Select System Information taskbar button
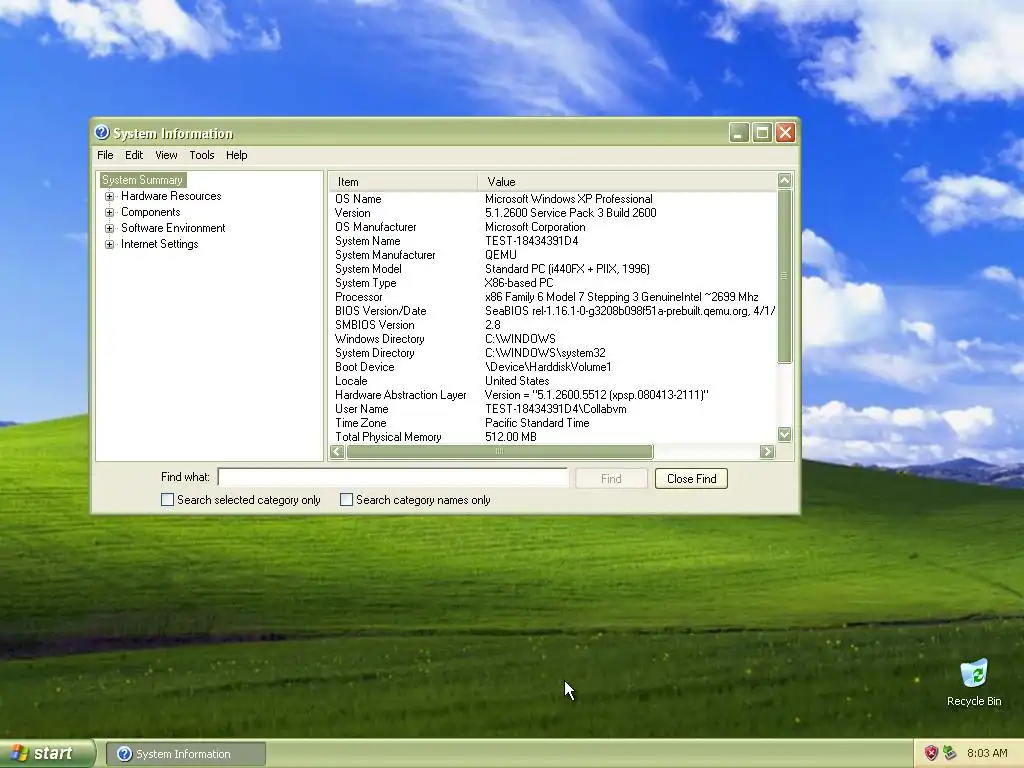Viewport: 1024px width, 768px height. coord(185,754)
